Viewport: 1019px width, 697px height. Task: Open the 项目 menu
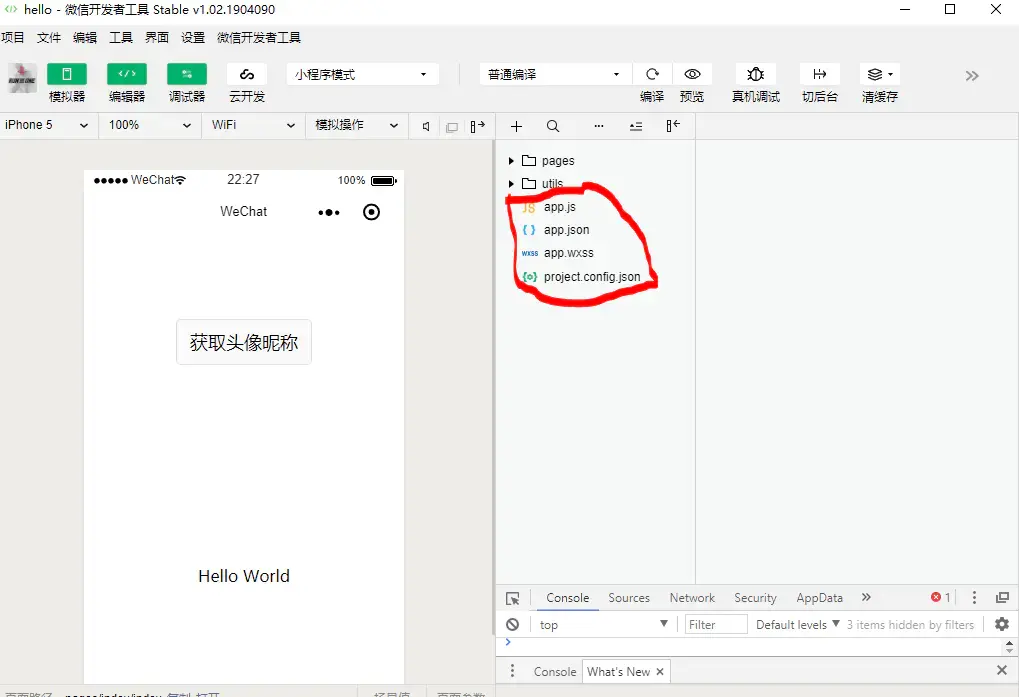pyautogui.click(x=13, y=38)
